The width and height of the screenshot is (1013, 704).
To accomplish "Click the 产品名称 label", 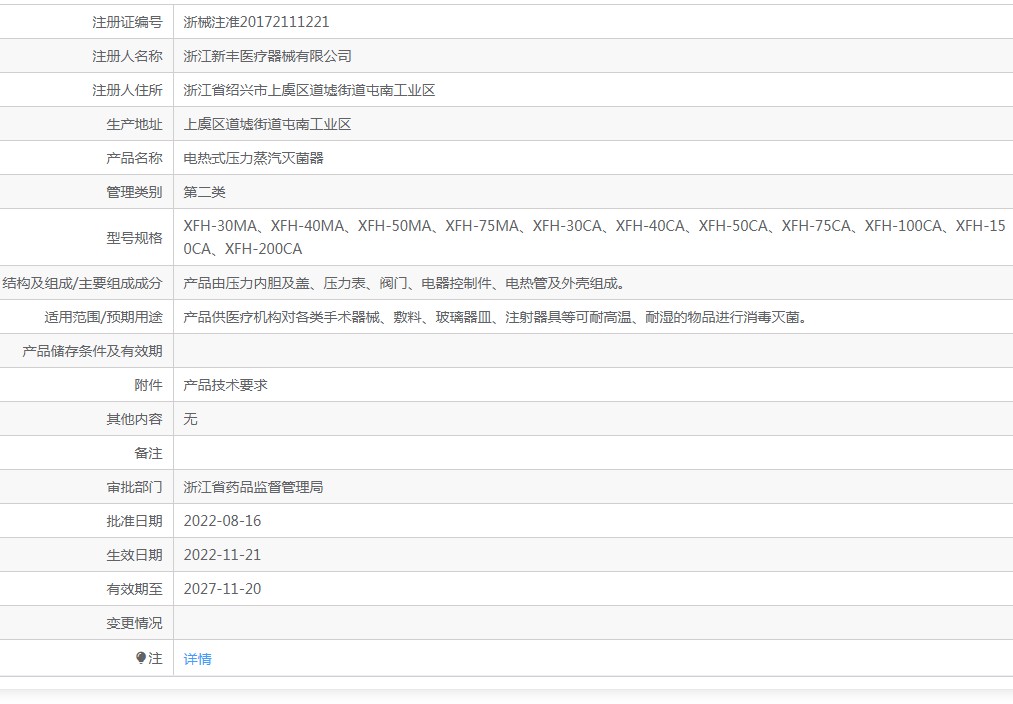I will (x=134, y=158).
